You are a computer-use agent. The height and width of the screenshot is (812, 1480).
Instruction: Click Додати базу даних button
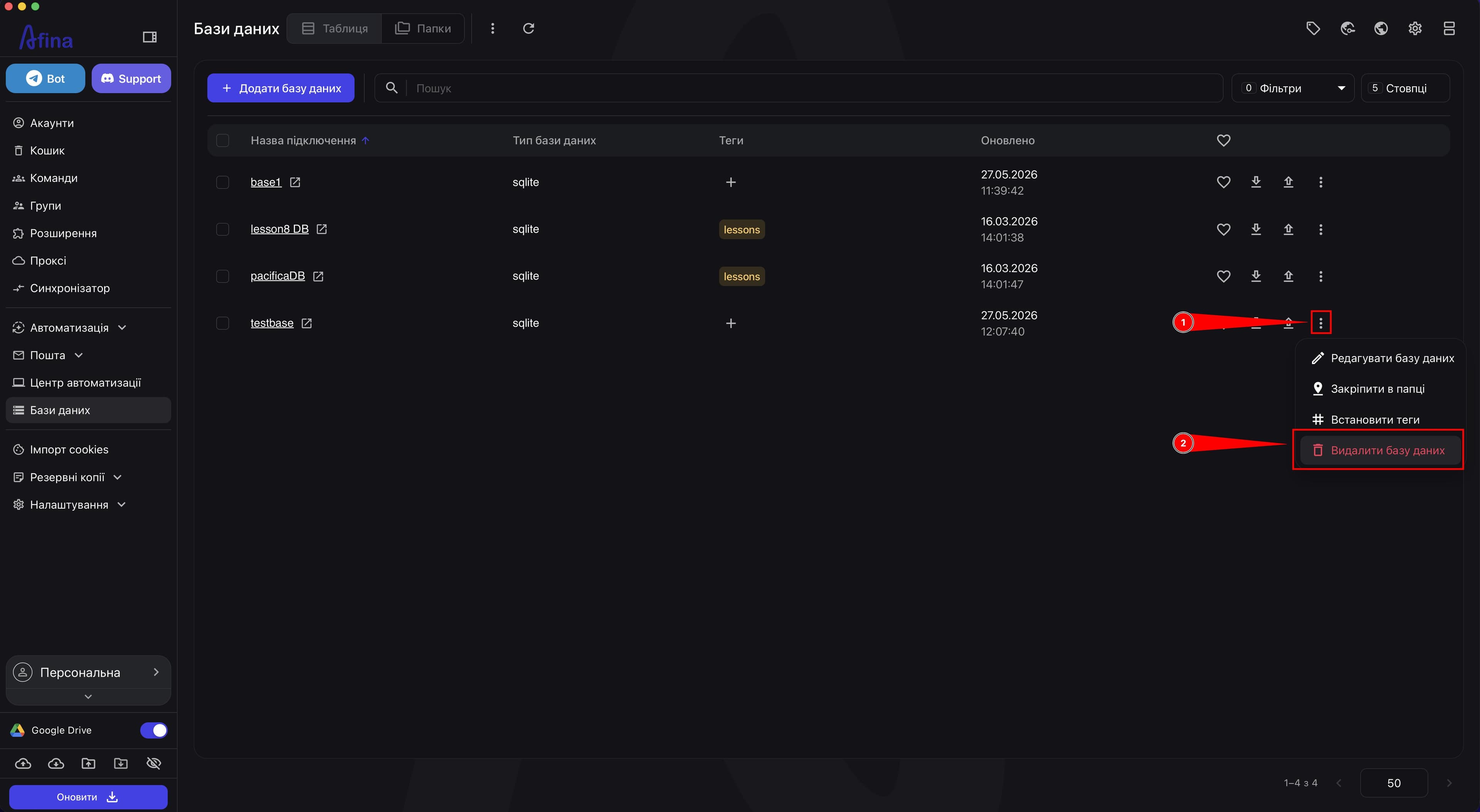click(x=281, y=88)
